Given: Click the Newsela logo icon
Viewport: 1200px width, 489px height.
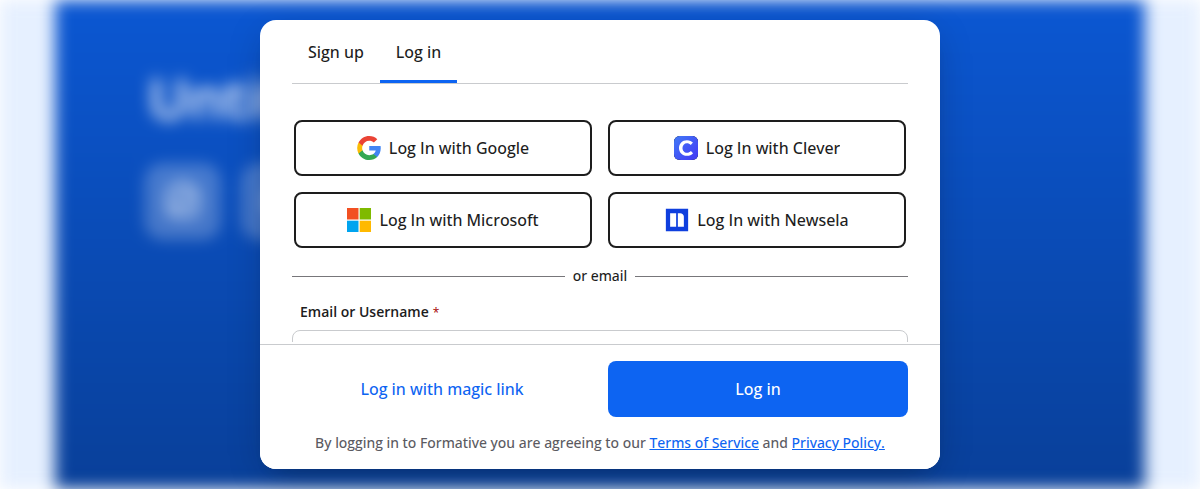Looking at the screenshot, I should (677, 220).
